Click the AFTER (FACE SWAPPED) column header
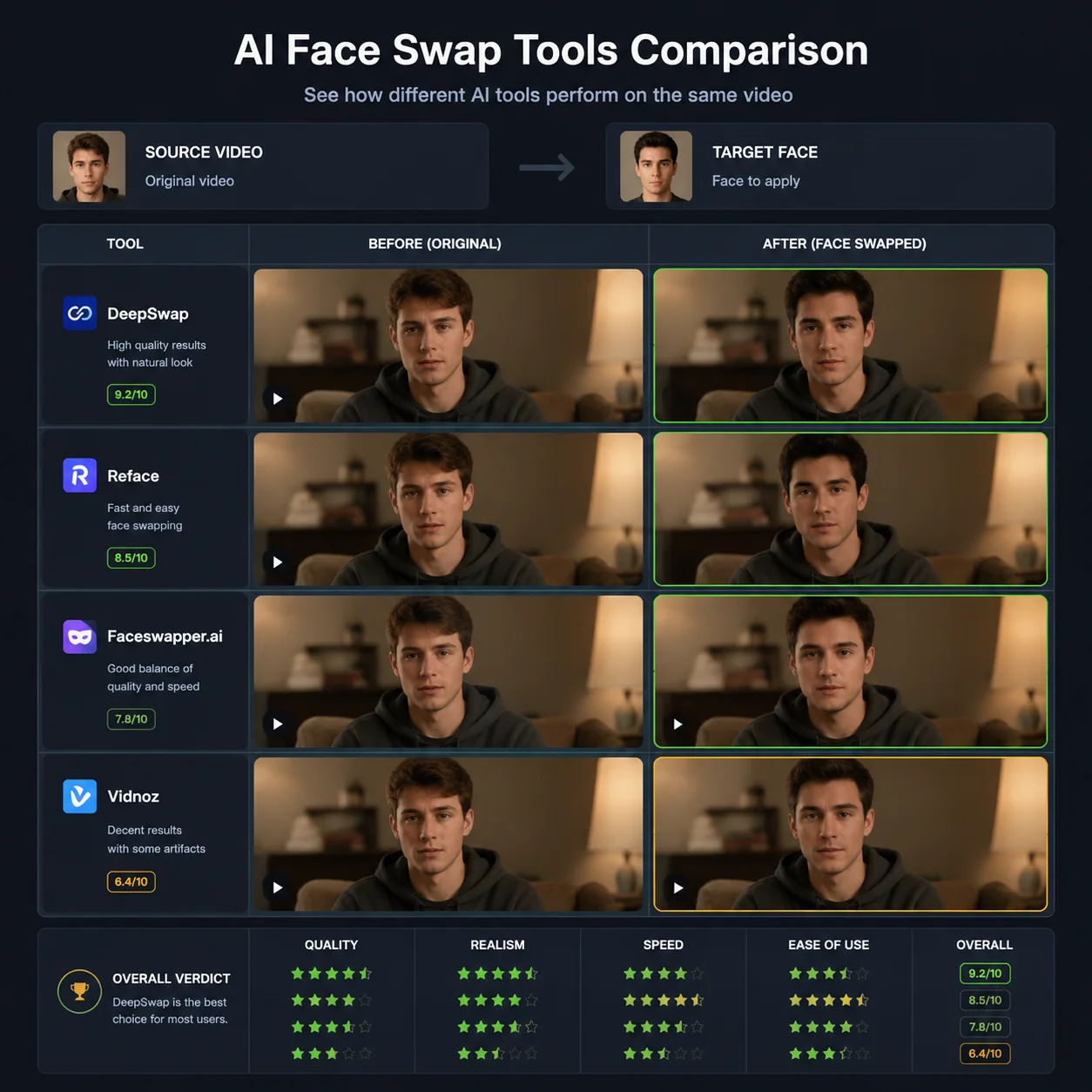This screenshot has width=1092, height=1092. tap(845, 244)
